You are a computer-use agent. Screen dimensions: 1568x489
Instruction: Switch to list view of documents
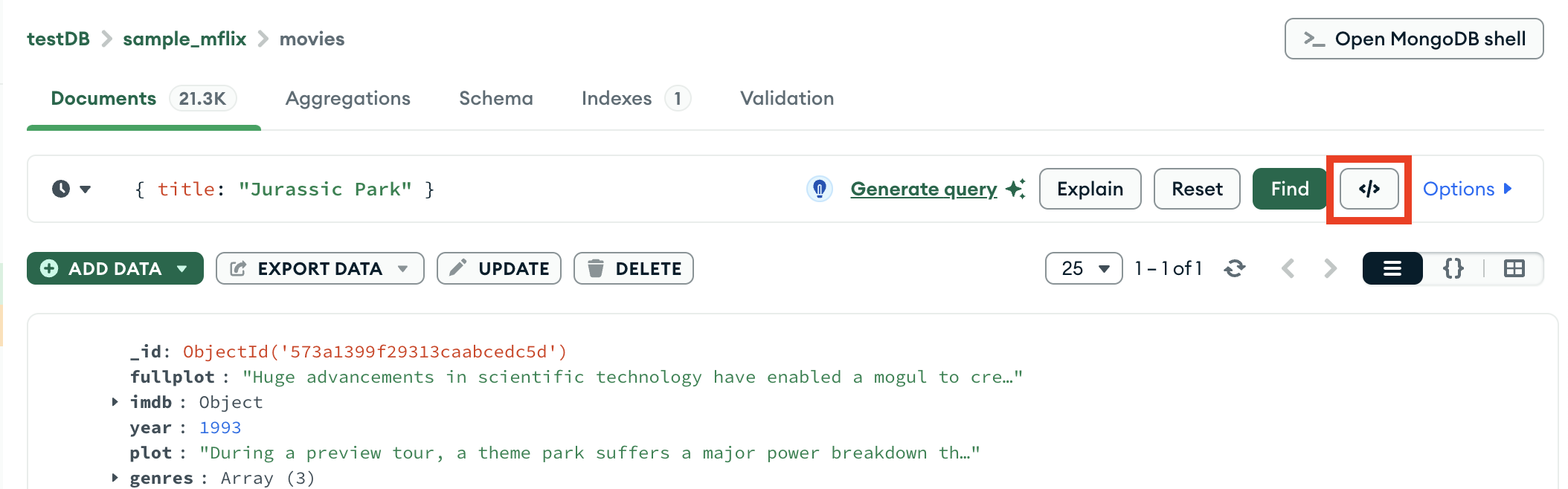coord(1392,268)
